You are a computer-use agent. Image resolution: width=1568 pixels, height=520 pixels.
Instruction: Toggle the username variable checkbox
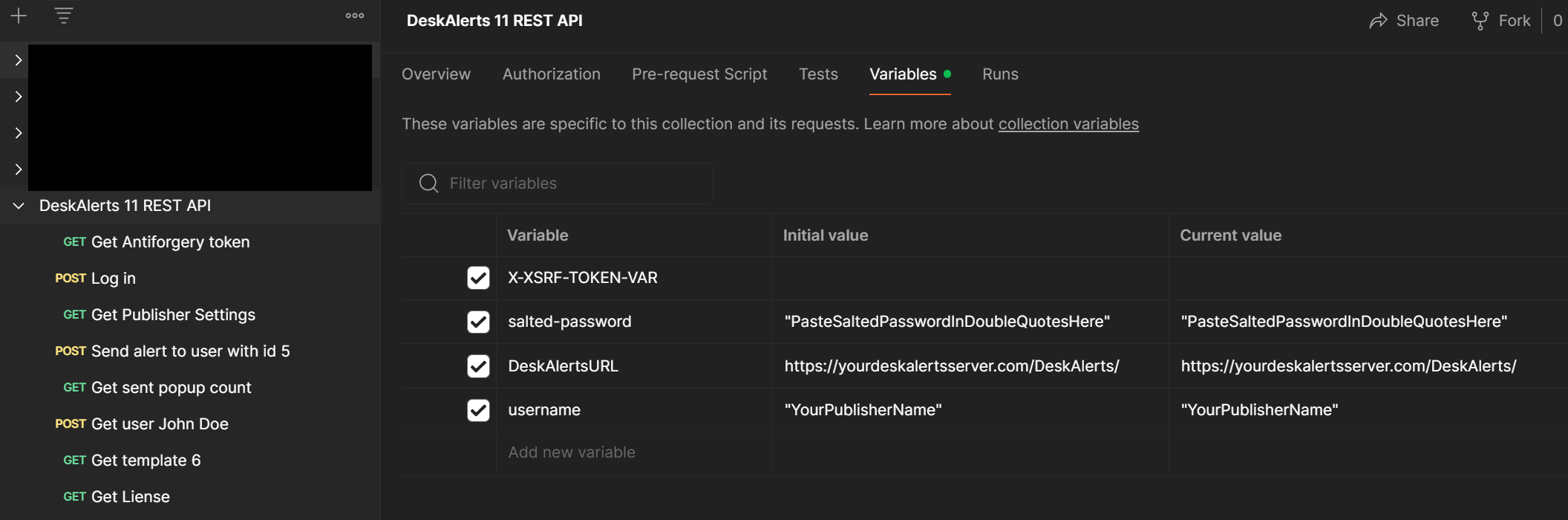[478, 410]
